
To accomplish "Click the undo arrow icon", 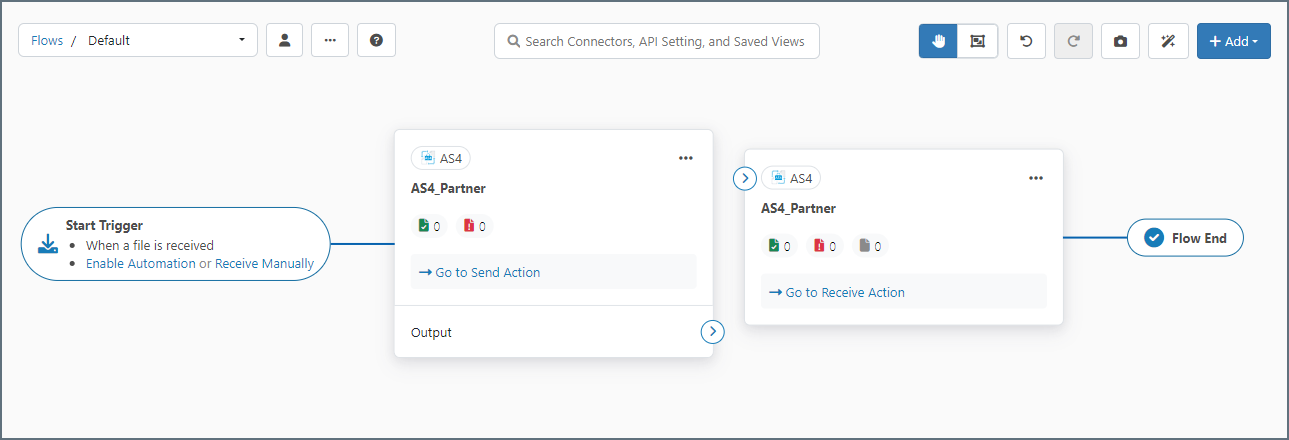I will click(x=1026, y=41).
